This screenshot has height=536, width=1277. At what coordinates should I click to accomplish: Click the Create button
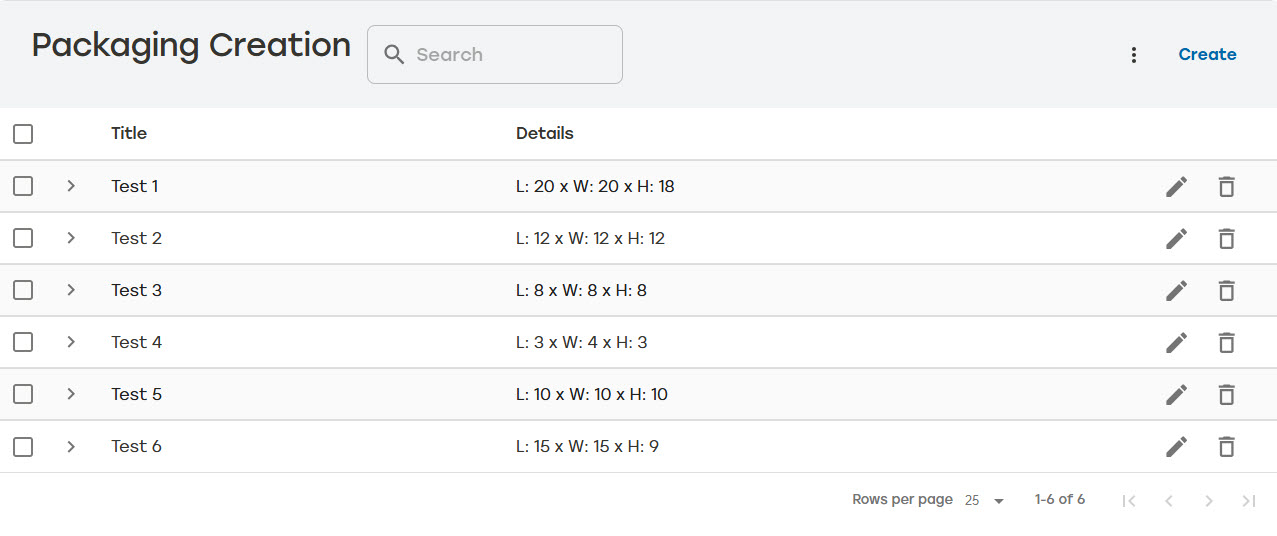(1207, 55)
